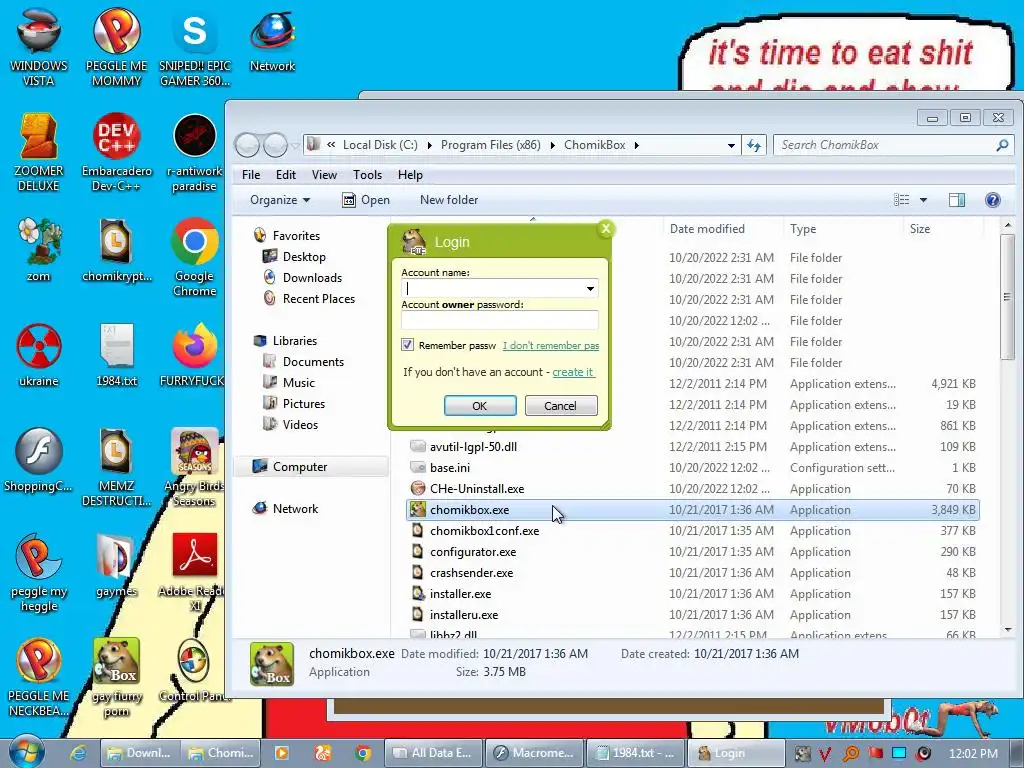Launch Angry Birds Seasons from the desktop
This screenshot has width=1024, height=768.
tap(195, 466)
